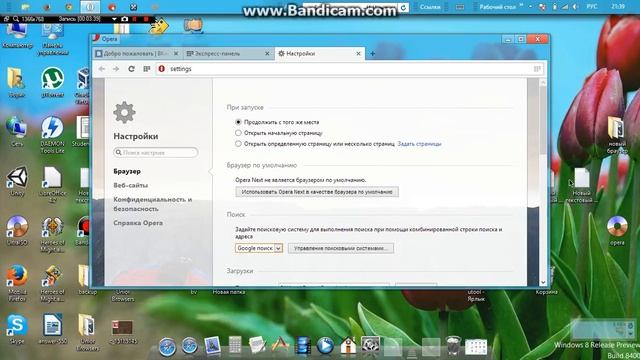640x360 pixels.
Task: Close the 'Добро пожаловать' tab
Action: (x=176, y=53)
